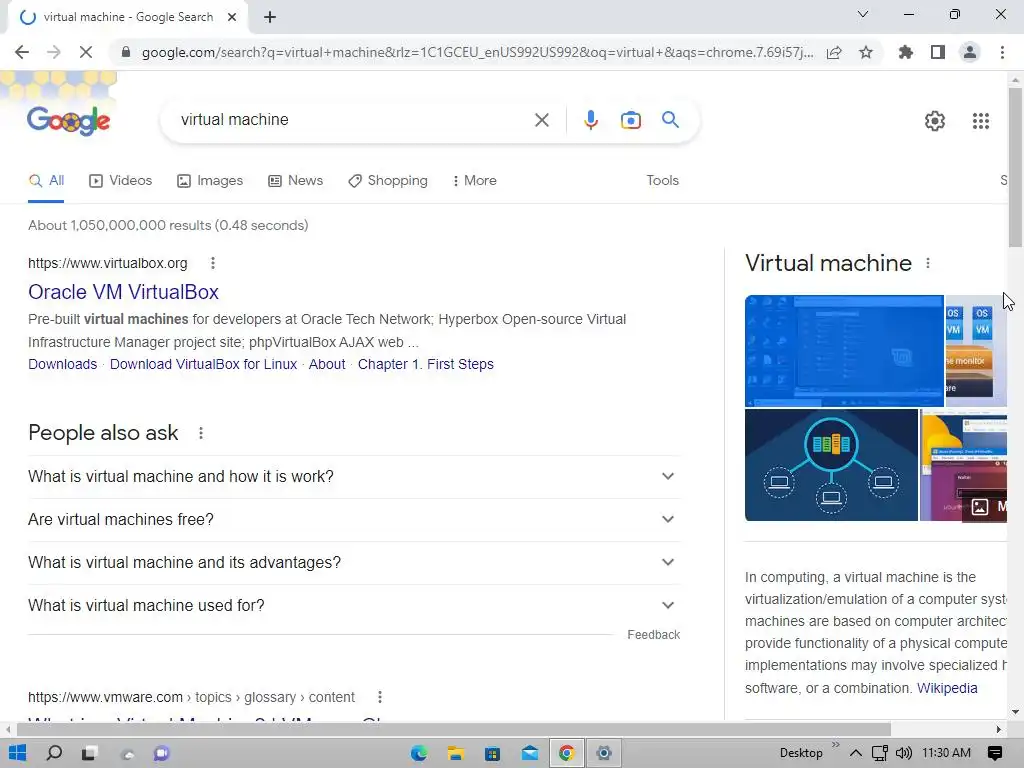Expand 'What is virtual machine used for?'
This screenshot has width=1024, height=768.
pyautogui.click(x=354, y=606)
